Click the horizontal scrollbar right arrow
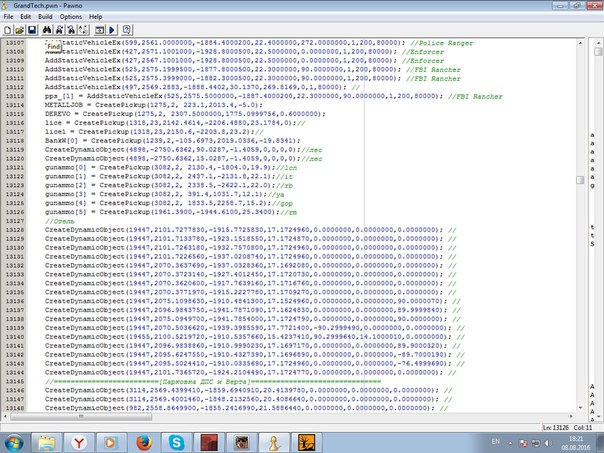The image size is (604, 453). click(571, 416)
